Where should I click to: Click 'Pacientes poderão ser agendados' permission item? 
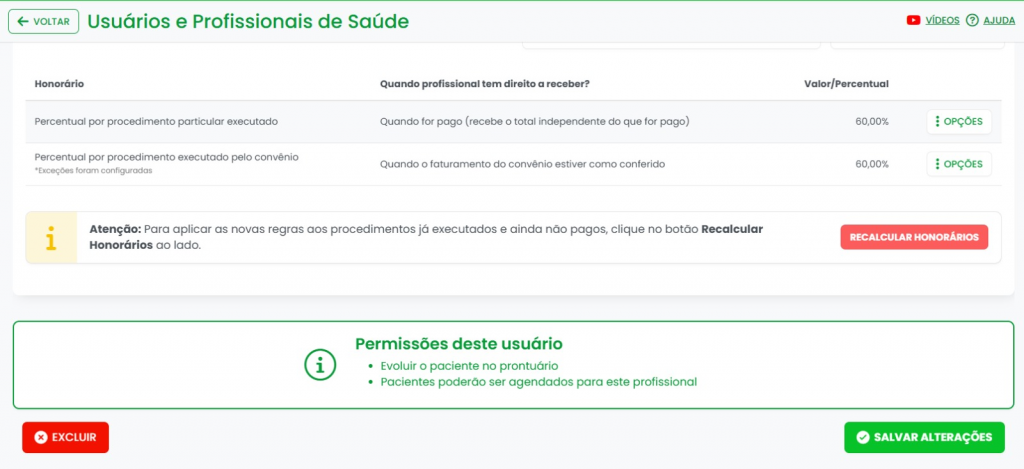(x=537, y=381)
